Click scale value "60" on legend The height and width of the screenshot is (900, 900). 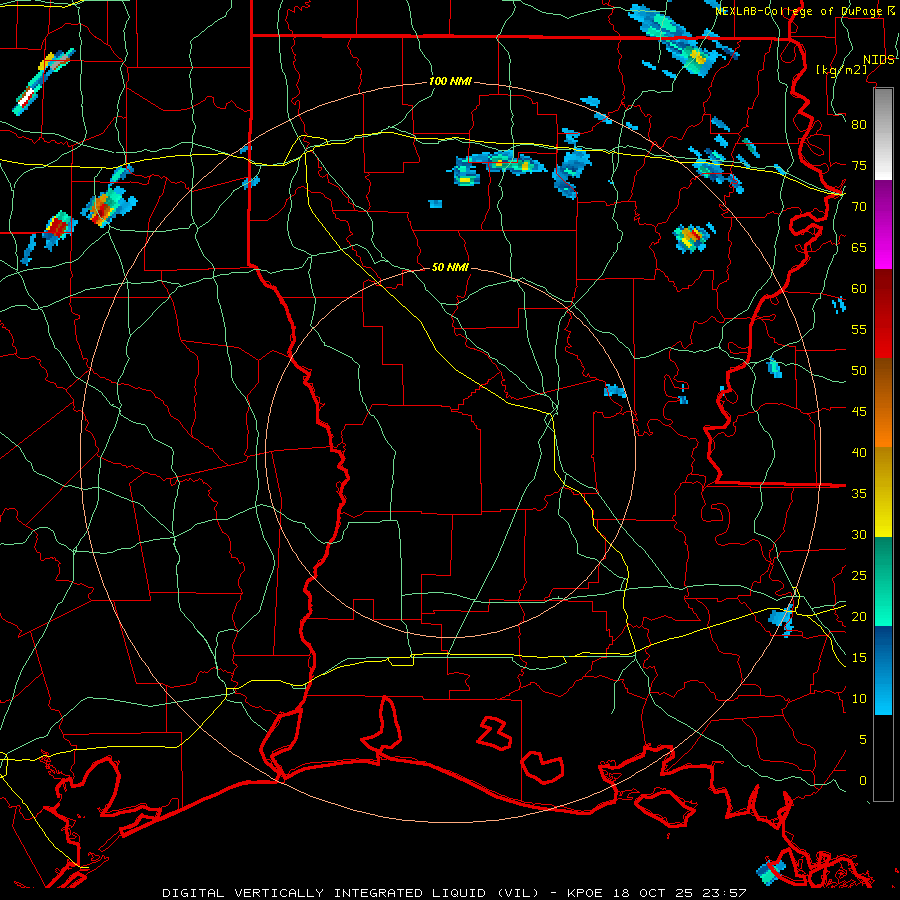click(x=859, y=289)
